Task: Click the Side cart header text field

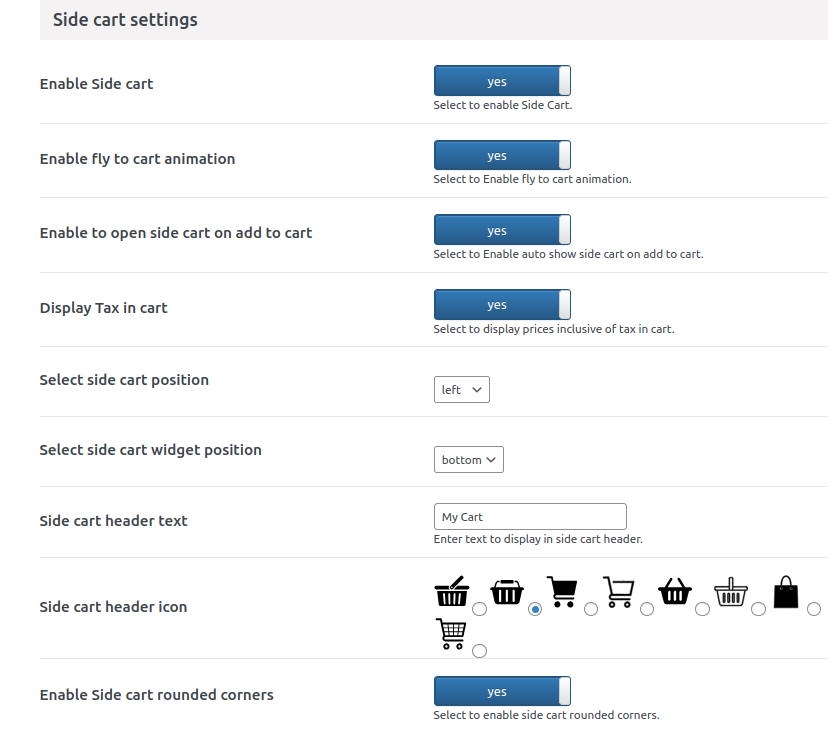Action: 530,516
